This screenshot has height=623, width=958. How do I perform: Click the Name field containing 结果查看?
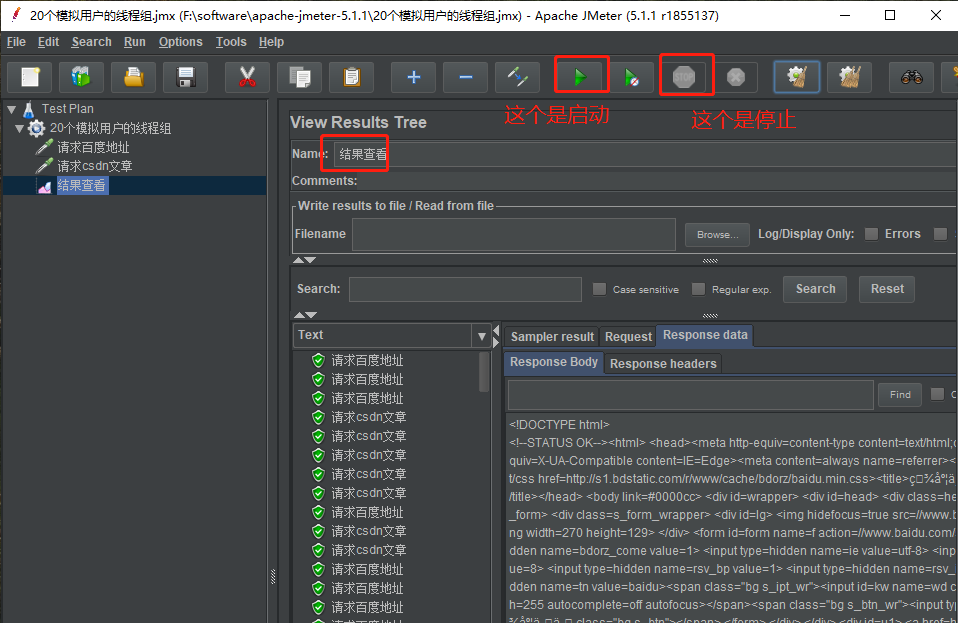[x=645, y=154]
